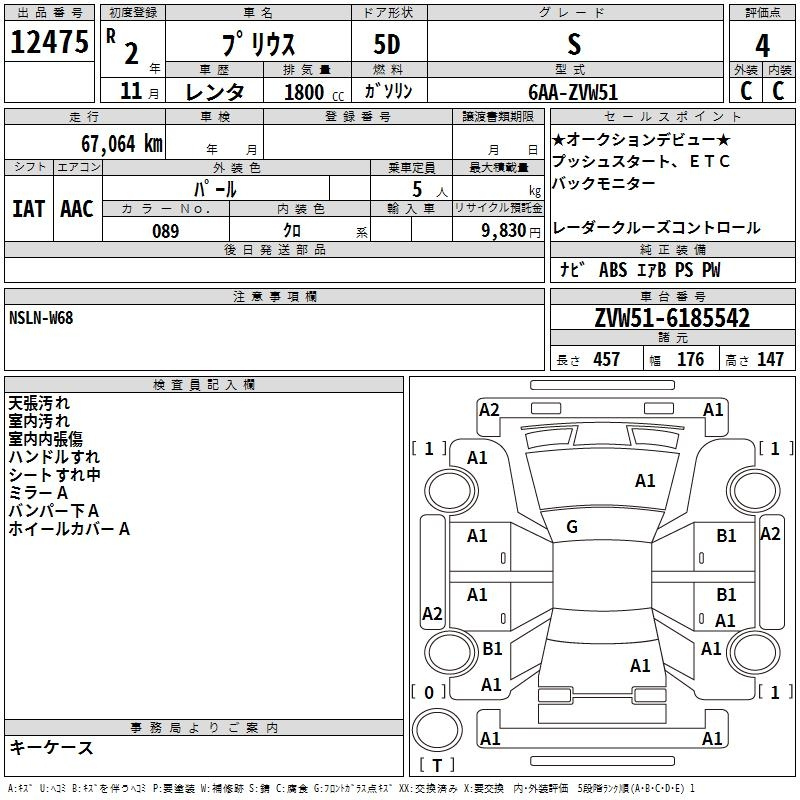Click the color number 089
This screenshot has width=800, height=800.
(166, 231)
